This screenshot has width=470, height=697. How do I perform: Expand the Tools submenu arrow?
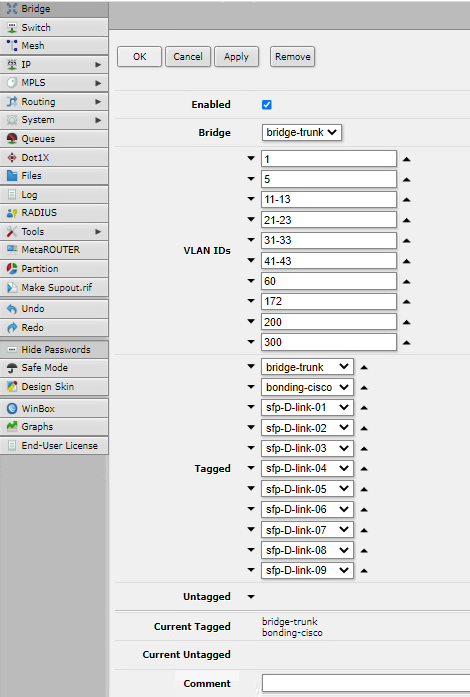pos(98,232)
